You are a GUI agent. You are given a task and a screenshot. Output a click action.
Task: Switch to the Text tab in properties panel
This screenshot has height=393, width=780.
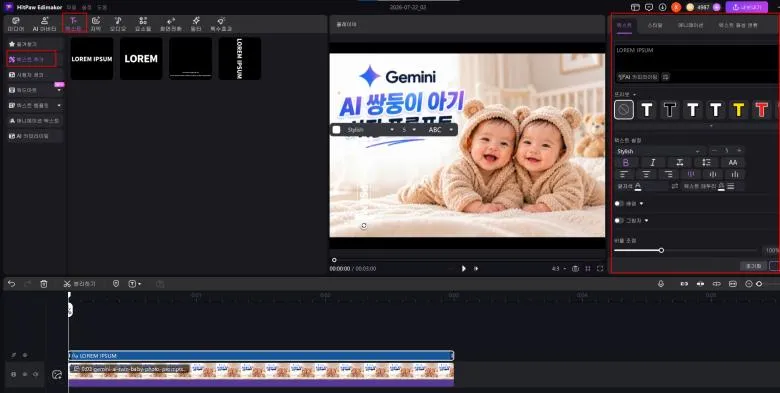[624, 25]
